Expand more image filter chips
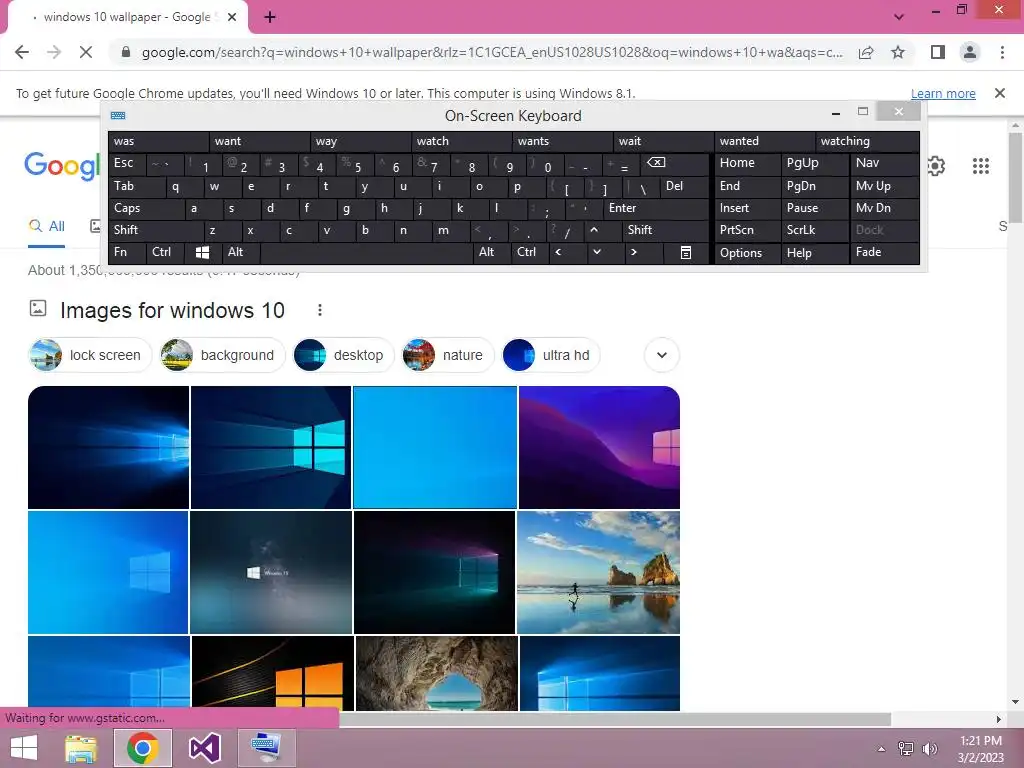 [662, 355]
